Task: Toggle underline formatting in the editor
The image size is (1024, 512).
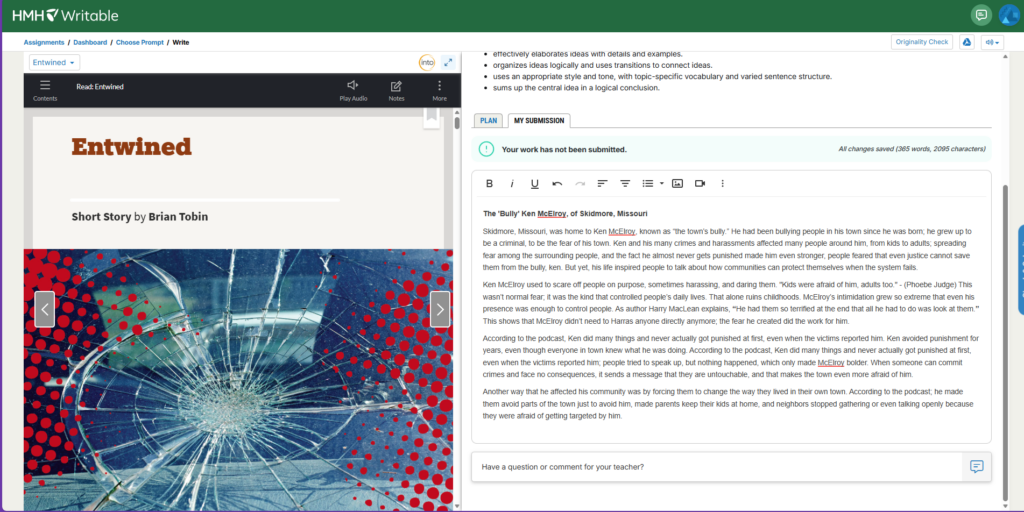Action: tap(535, 184)
